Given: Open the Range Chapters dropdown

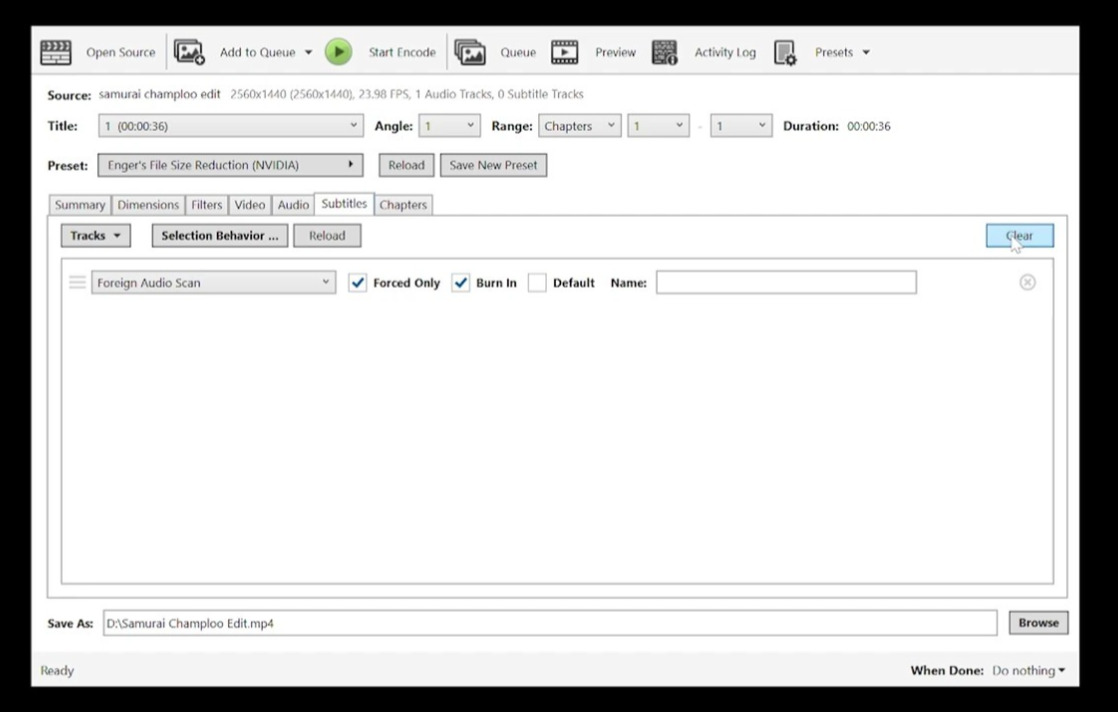Looking at the screenshot, I should (579, 125).
